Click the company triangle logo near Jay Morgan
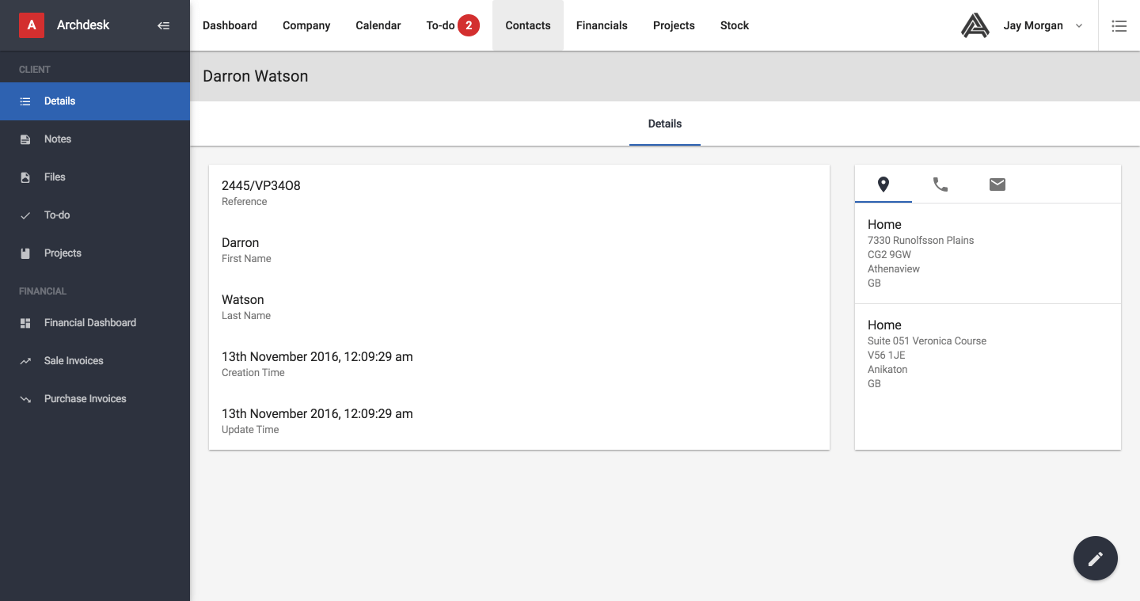 975,25
